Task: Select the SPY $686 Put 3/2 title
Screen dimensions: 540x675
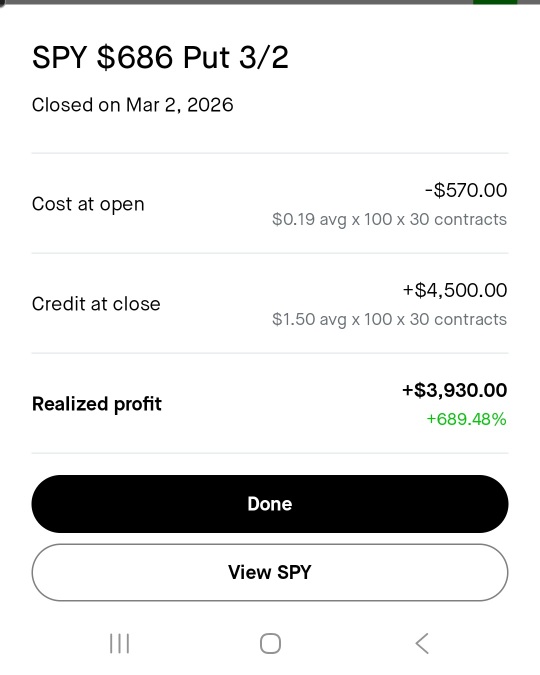Action: coord(160,57)
